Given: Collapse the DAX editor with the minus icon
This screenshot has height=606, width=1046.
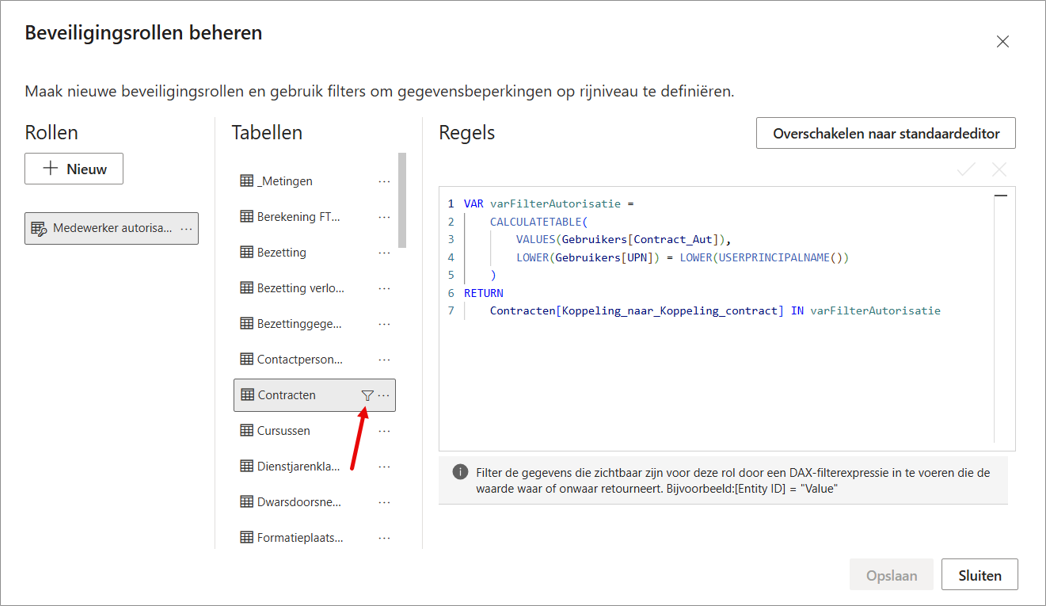Looking at the screenshot, I should click(1001, 196).
